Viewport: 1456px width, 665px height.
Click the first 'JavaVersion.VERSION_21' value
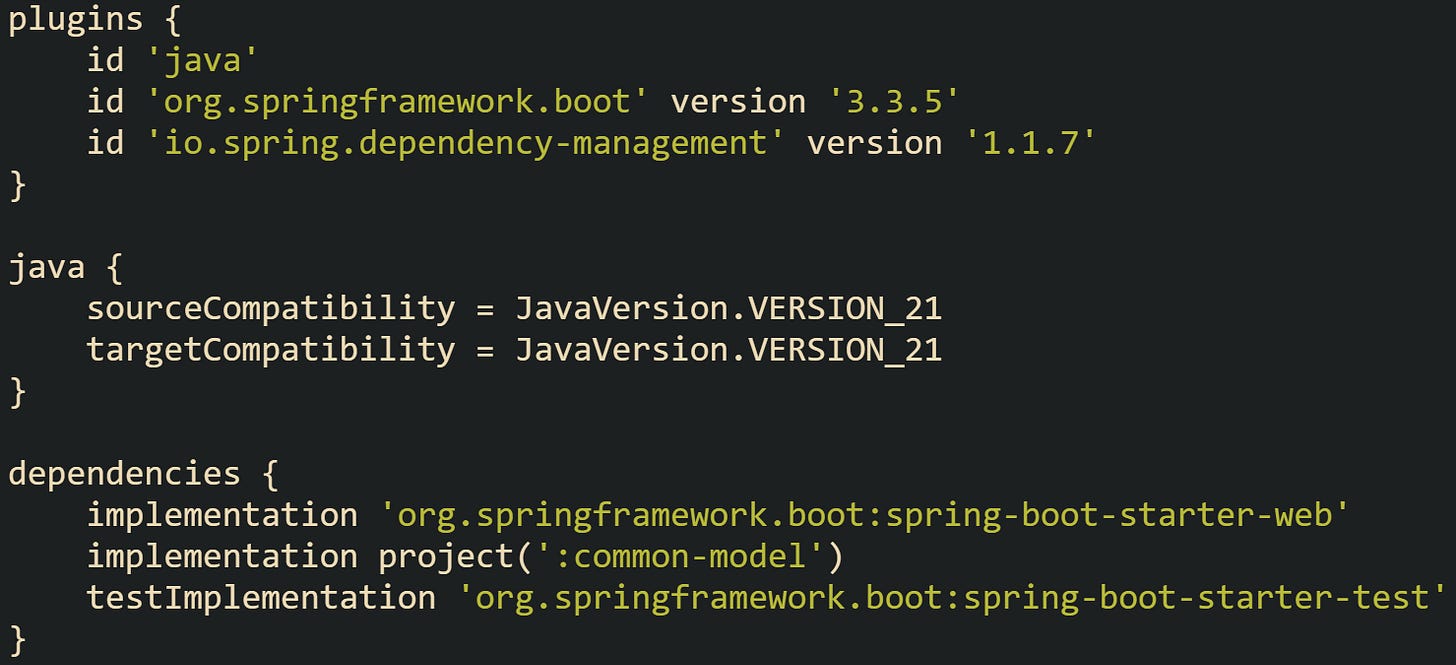tap(727, 308)
